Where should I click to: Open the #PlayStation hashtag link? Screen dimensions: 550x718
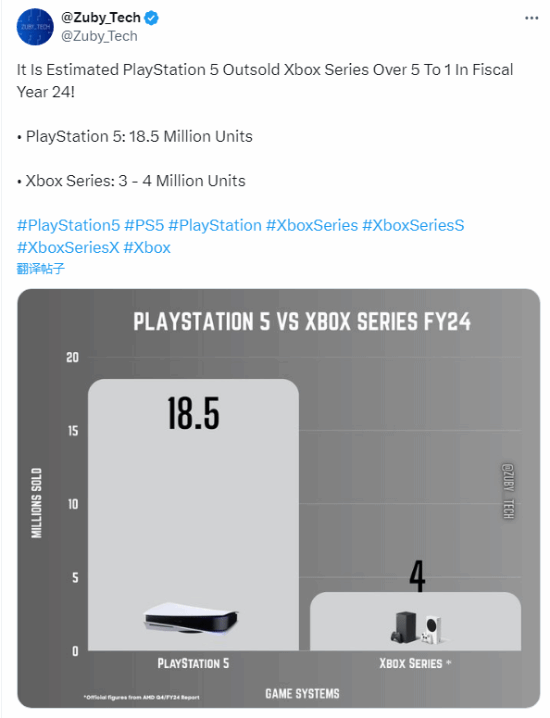(215, 225)
